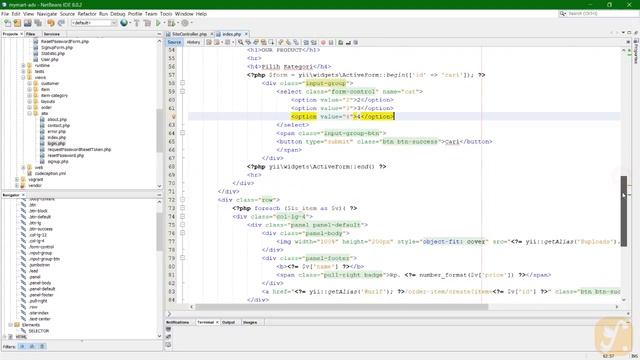Image resolution: width=640 pixels, height=360 pixels.
Task: Switch to the History editor view
Action: (193, 42)
